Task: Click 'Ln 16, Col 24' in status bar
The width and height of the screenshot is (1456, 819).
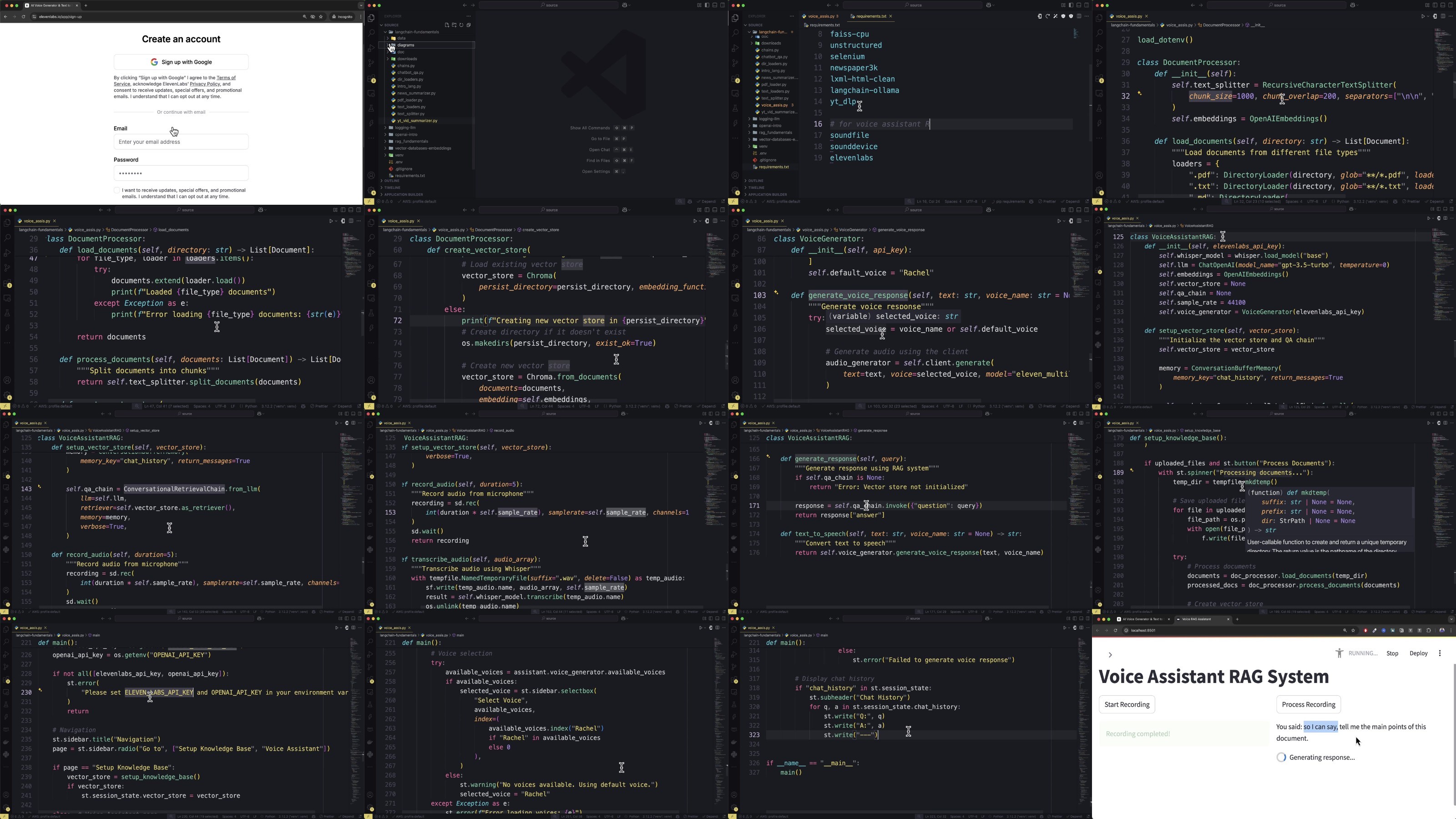Action: (x=929, y=202)
